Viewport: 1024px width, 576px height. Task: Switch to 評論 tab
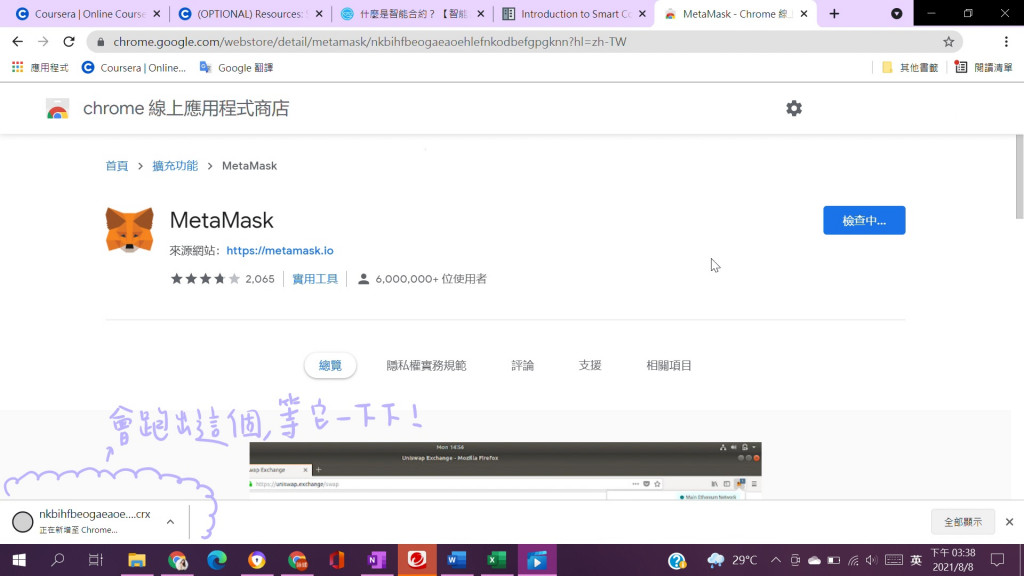pos(522,366)
